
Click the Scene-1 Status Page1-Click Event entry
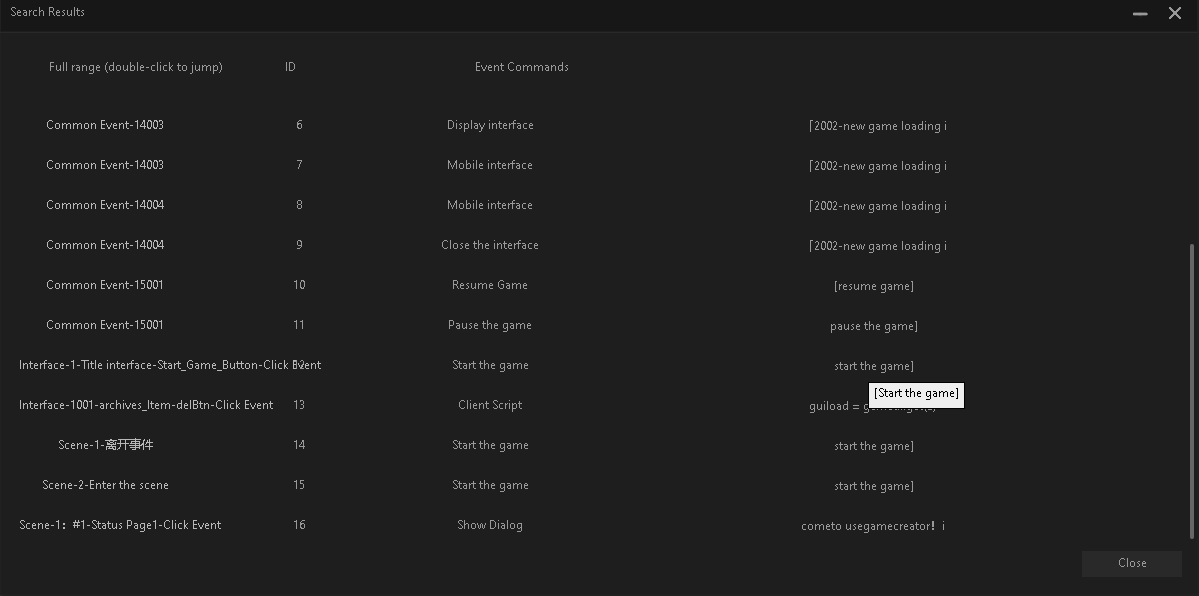[x=120, y=525]
